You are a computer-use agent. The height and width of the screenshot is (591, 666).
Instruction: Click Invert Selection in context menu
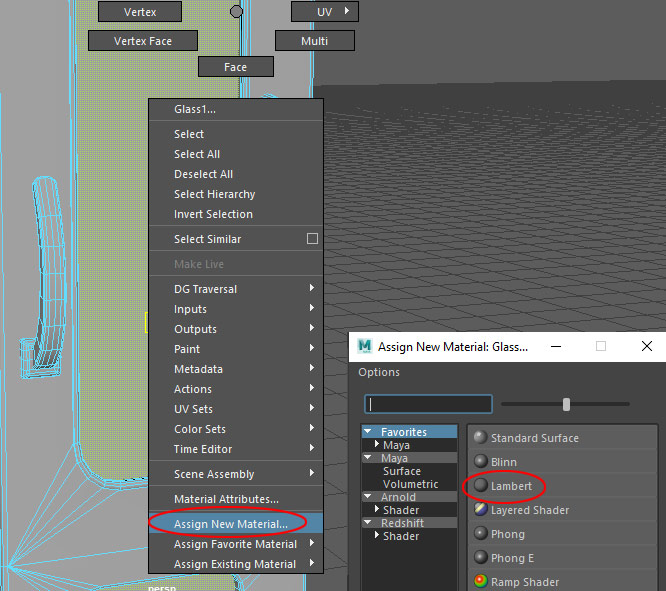click(213, 214)
